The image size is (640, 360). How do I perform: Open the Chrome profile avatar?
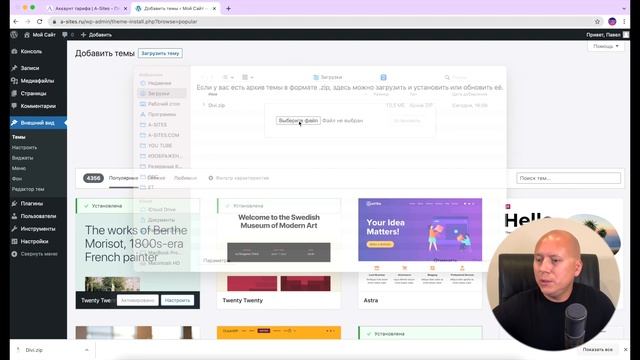point(612,22)
